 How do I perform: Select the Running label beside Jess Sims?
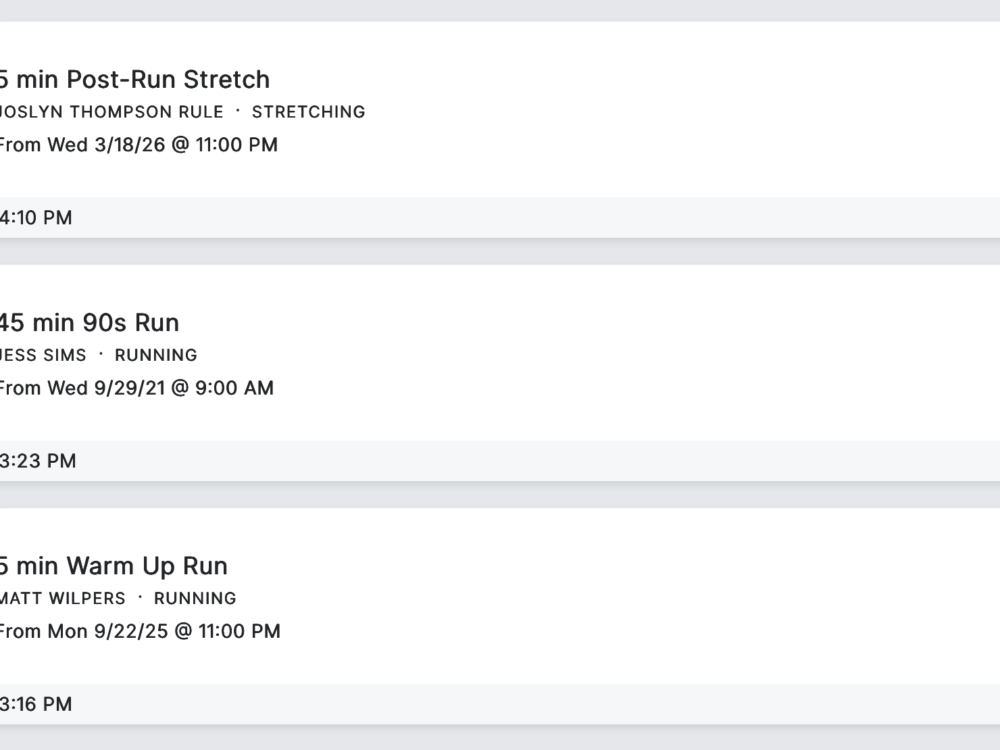pyautogui.click(x=156, y=355)
